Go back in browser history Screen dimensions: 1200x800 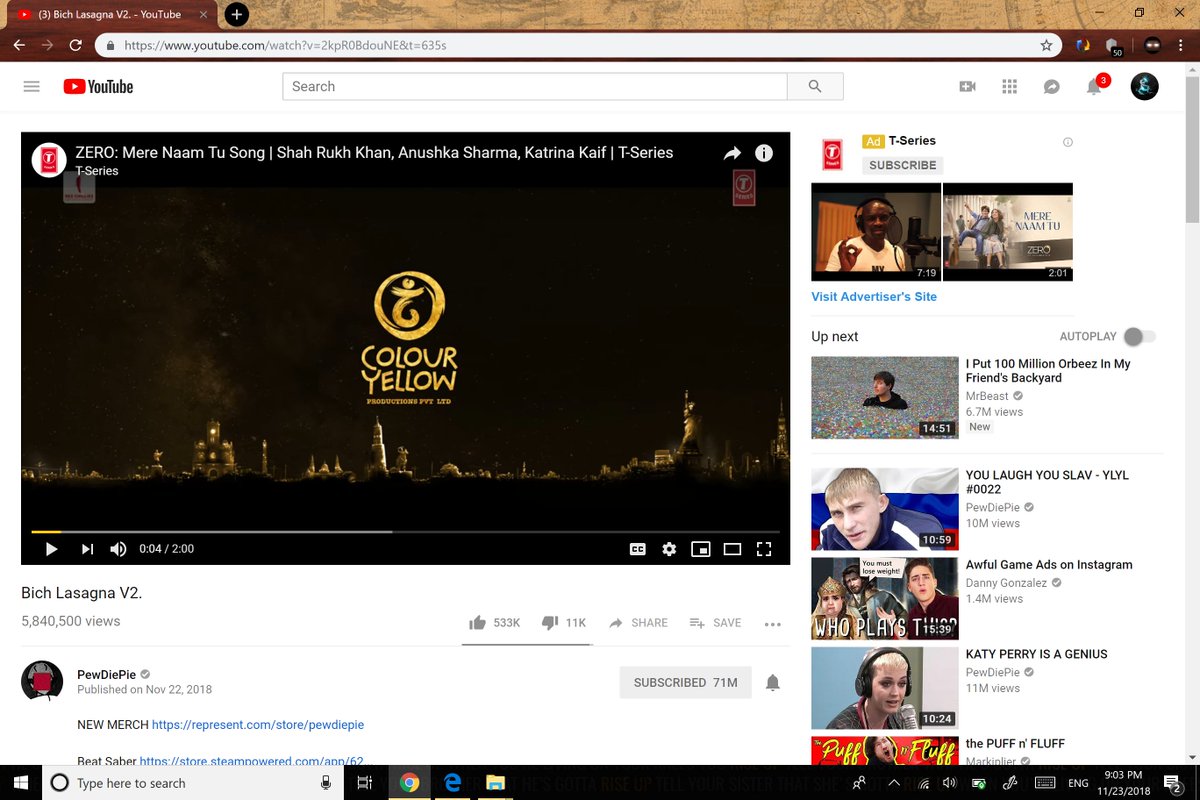(x=19, y=45)
